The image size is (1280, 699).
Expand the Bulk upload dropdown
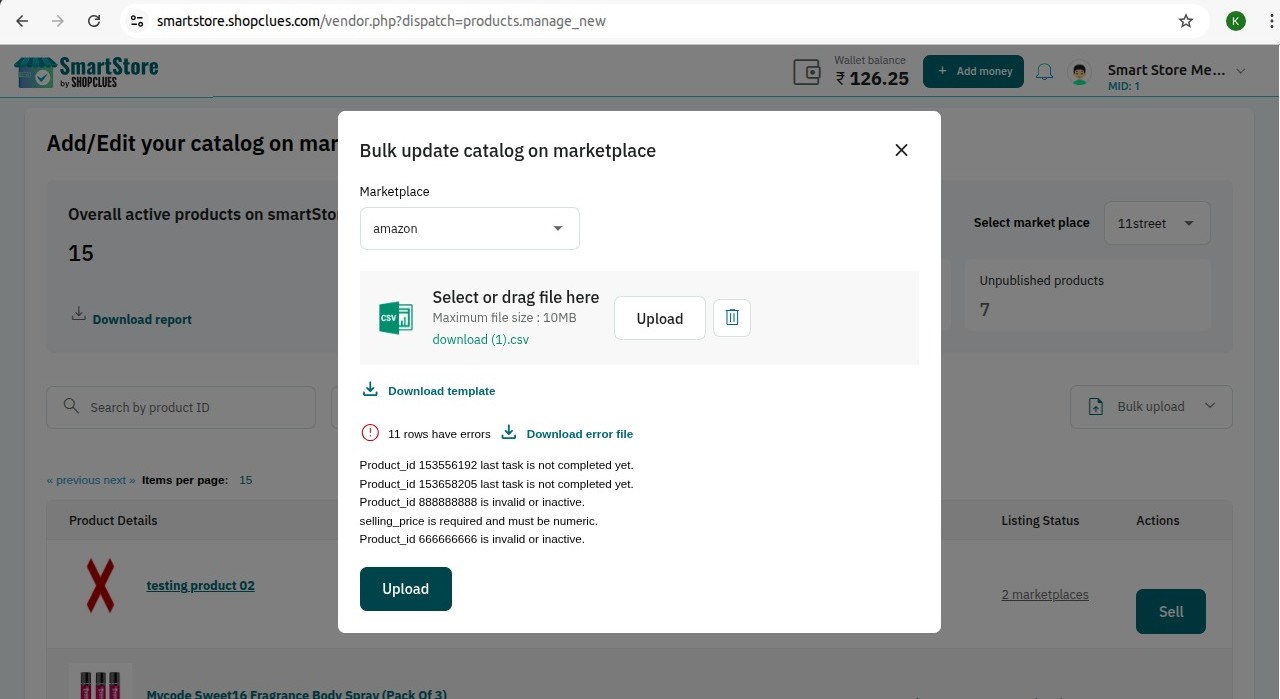[x=1151, y=407]
